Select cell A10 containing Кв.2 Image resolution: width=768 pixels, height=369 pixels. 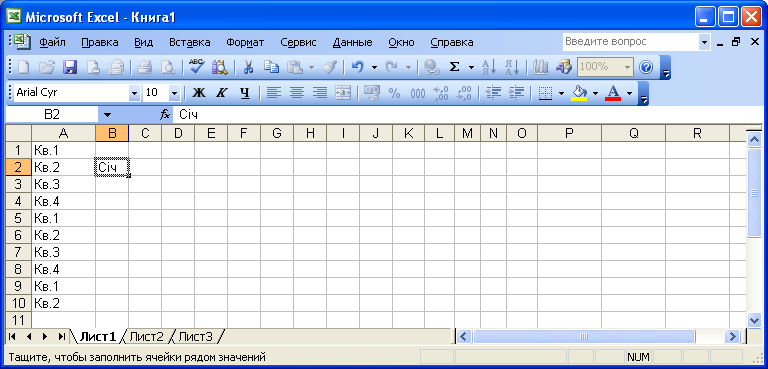tap(64, 303)
